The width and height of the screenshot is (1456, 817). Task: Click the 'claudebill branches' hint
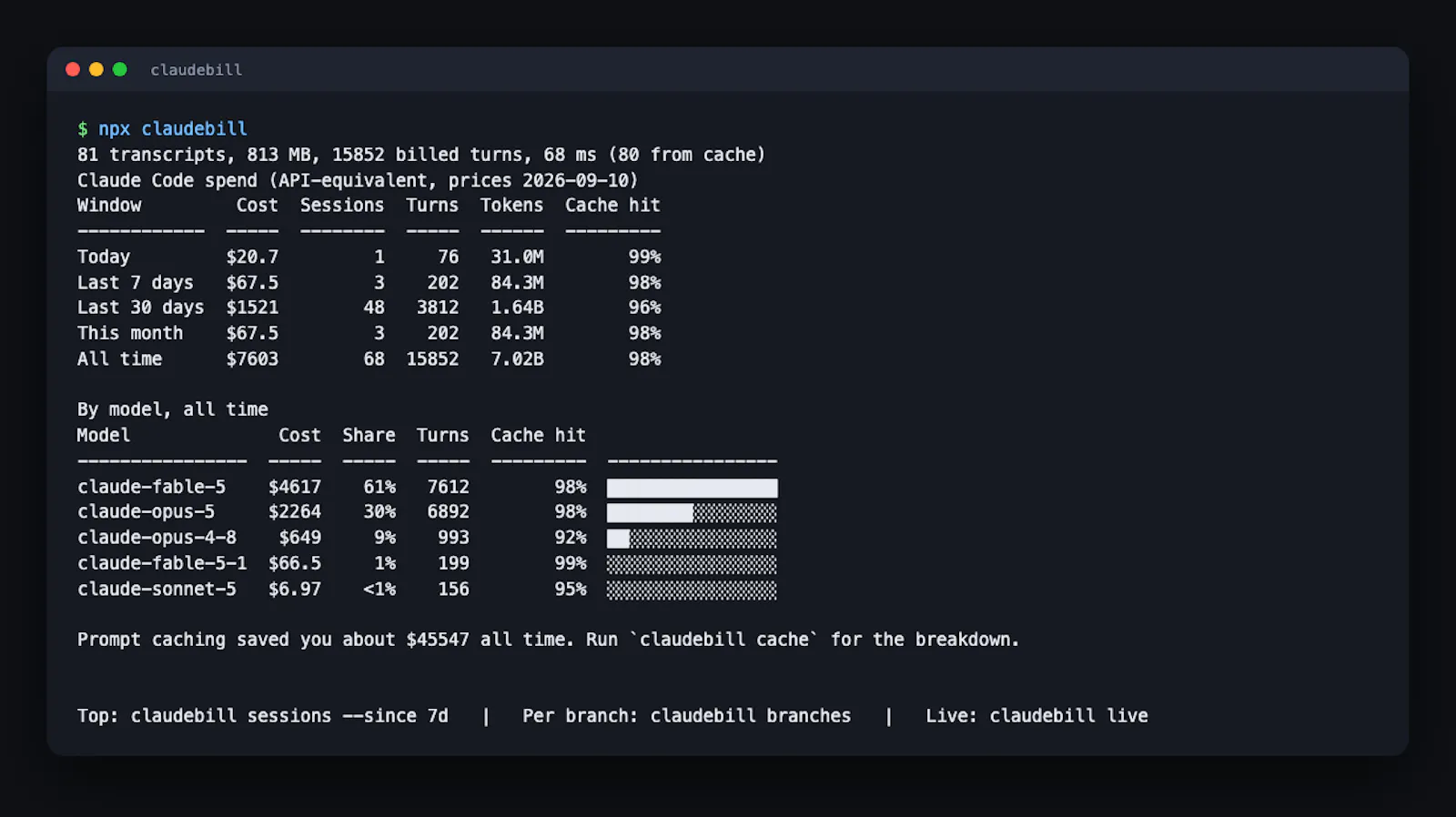(x=751, y=717)
